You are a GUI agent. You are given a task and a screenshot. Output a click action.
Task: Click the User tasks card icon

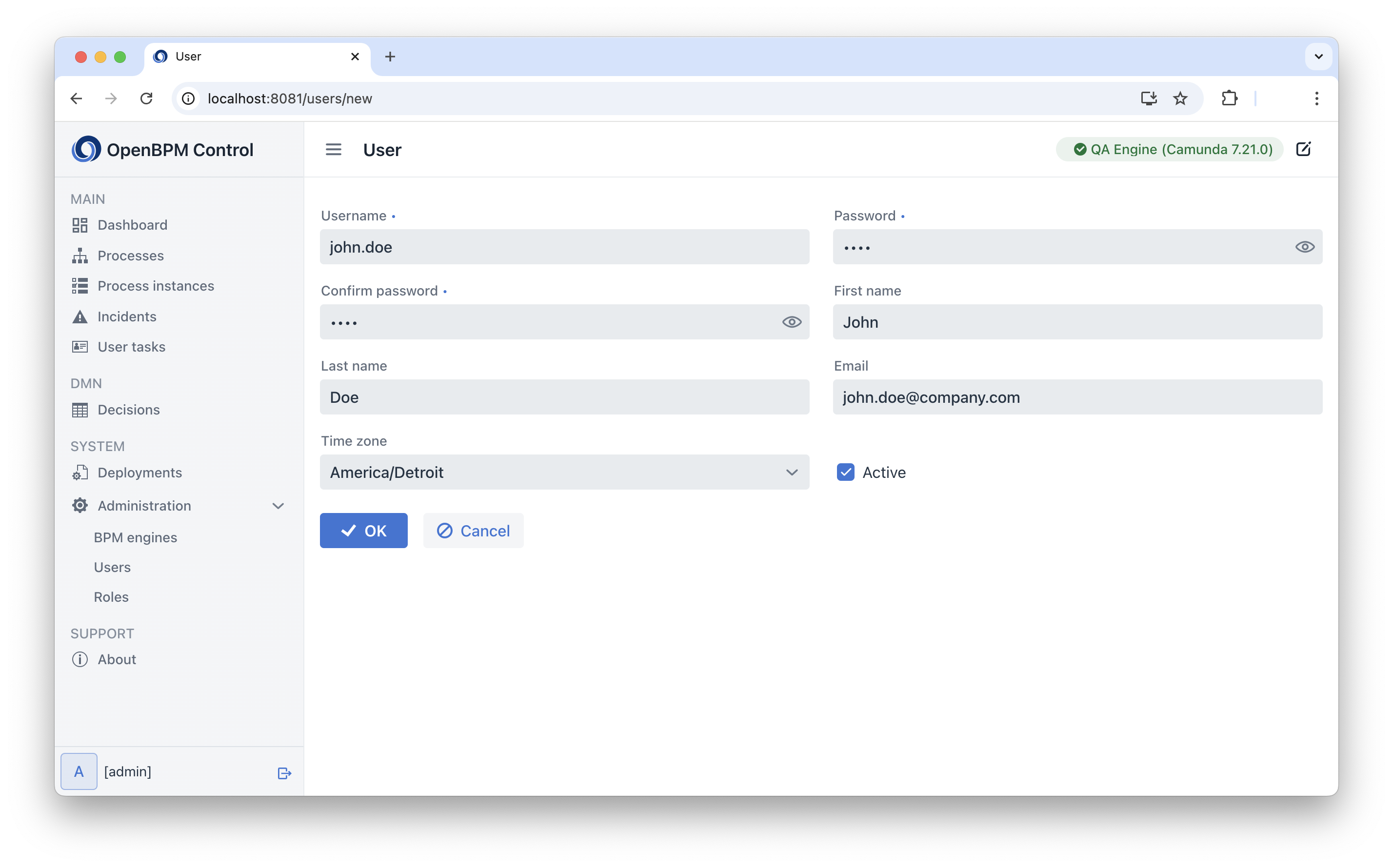point(80,347)
